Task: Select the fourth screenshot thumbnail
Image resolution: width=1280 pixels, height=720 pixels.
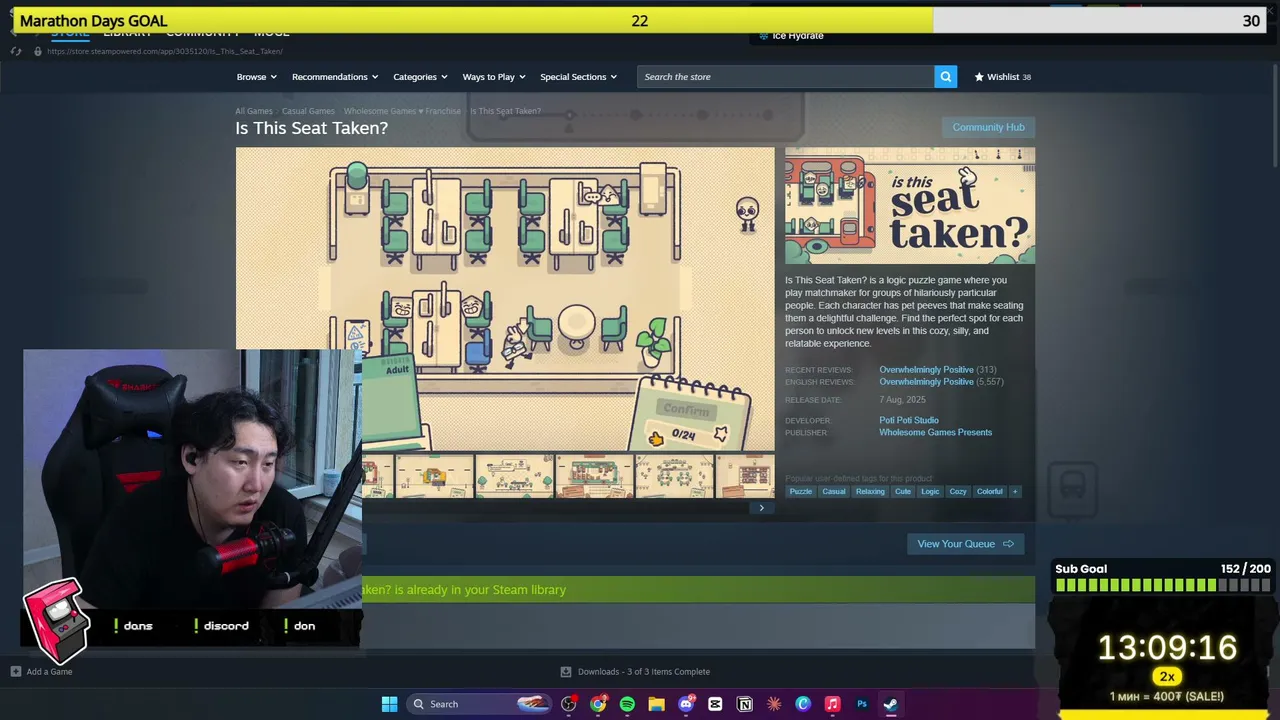Action: pos(594,477)
